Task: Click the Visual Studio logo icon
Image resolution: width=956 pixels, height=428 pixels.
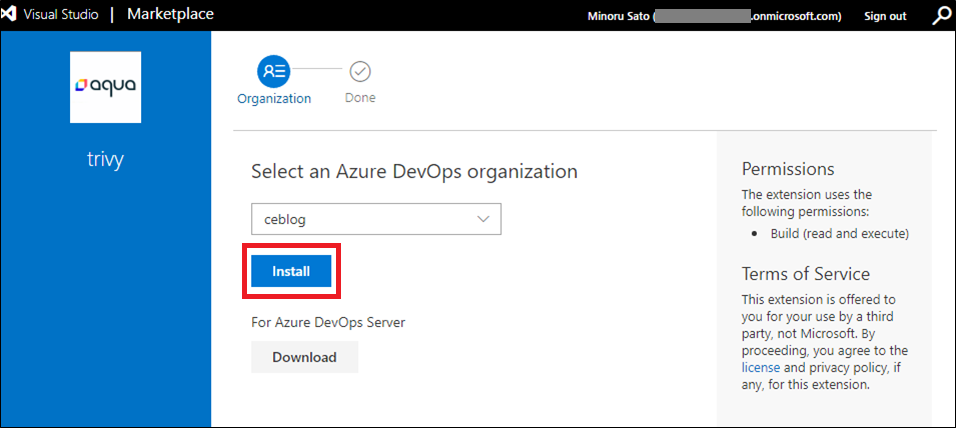Action: pos(8,15)
